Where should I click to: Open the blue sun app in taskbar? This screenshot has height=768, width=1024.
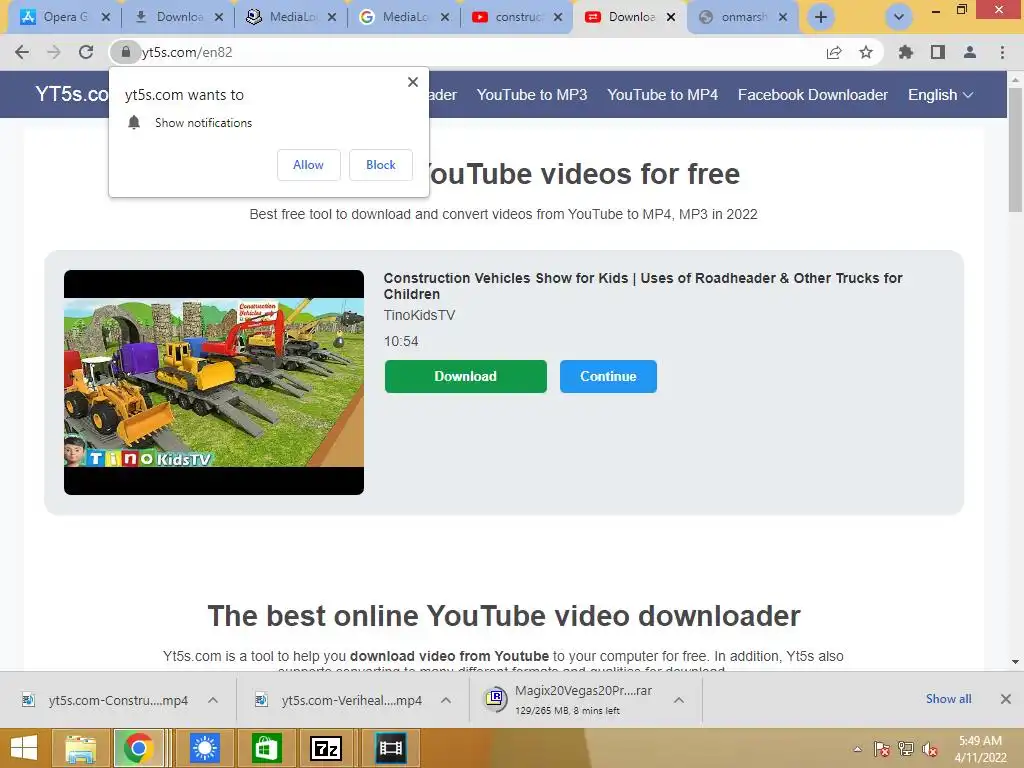[x=205, y=748]
